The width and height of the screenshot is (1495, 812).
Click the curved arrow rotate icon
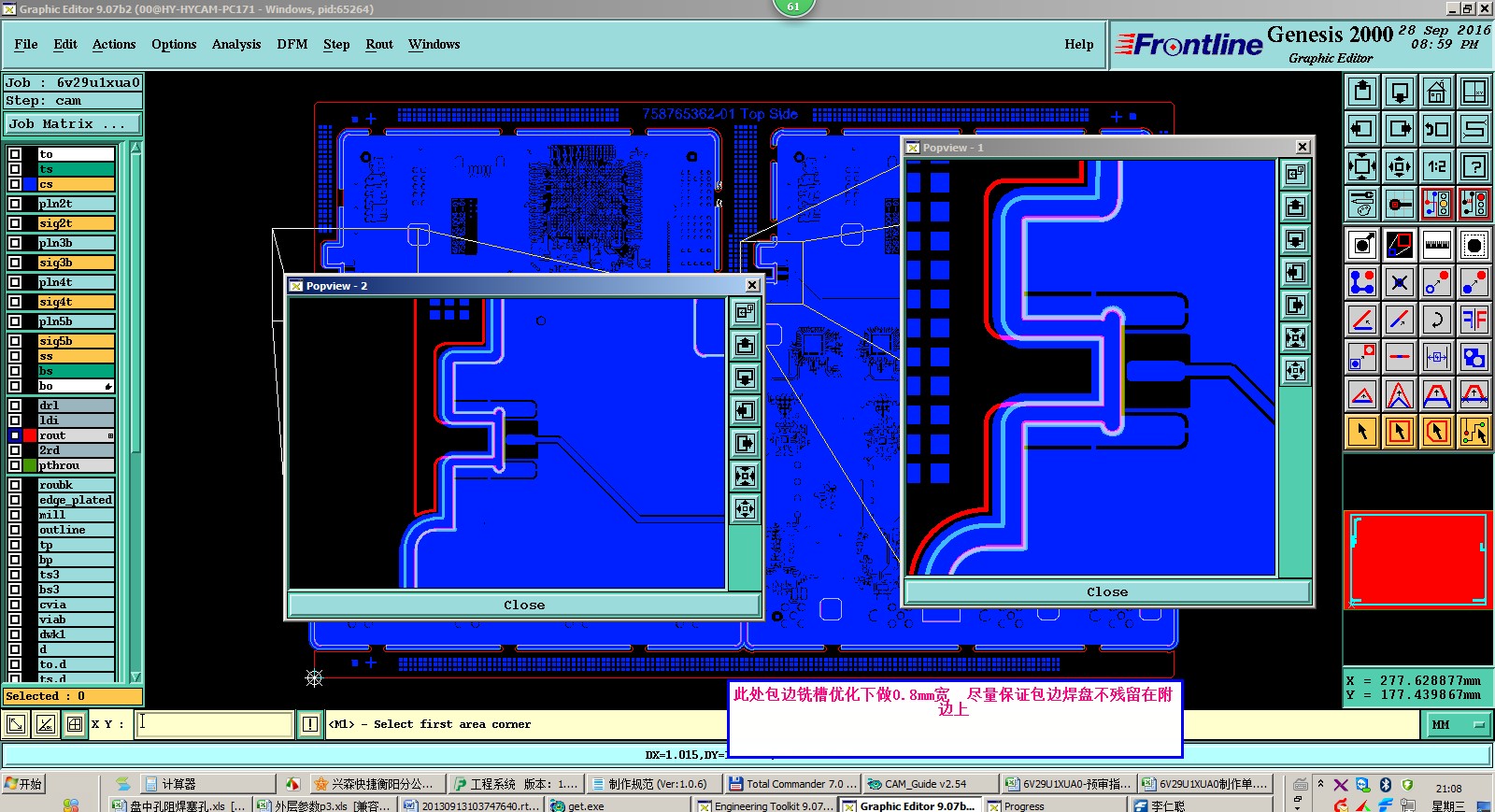point(1437,320)
